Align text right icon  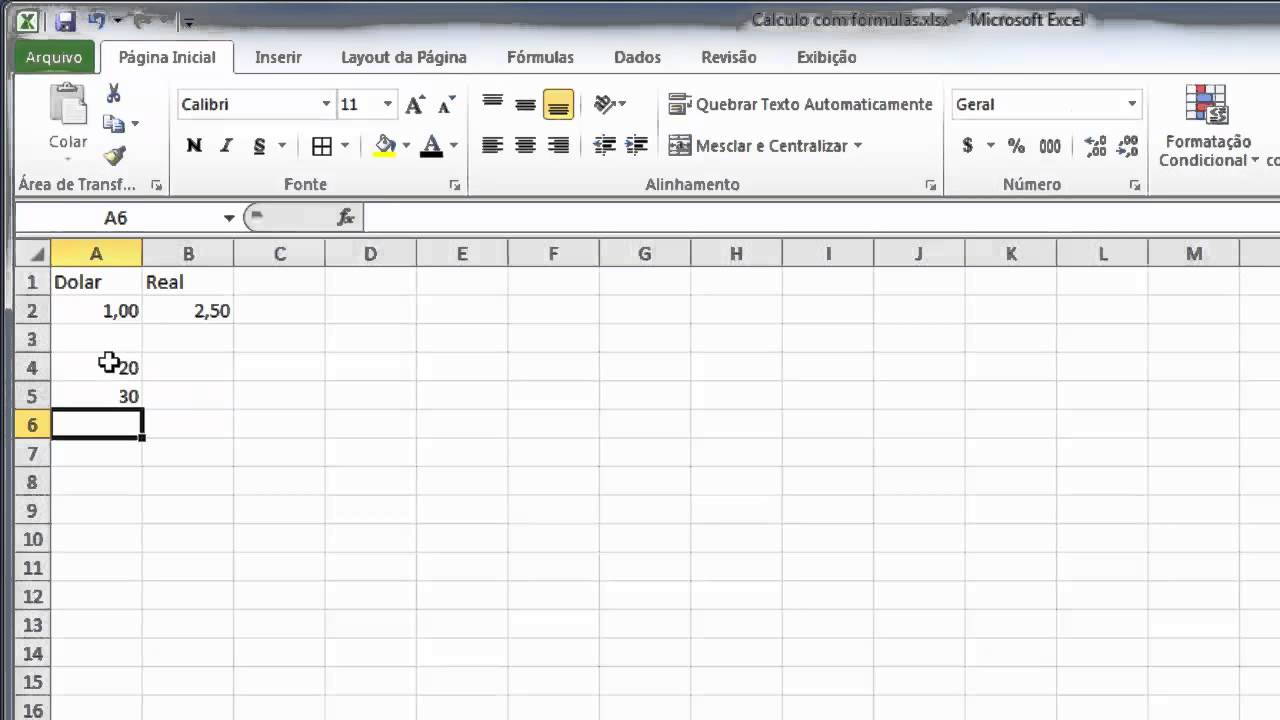[558, 146]
